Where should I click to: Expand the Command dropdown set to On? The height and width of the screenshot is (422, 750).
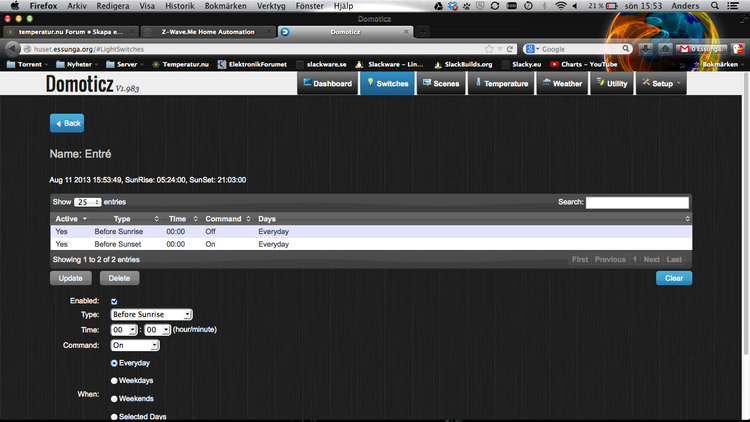tap(135, 345)
